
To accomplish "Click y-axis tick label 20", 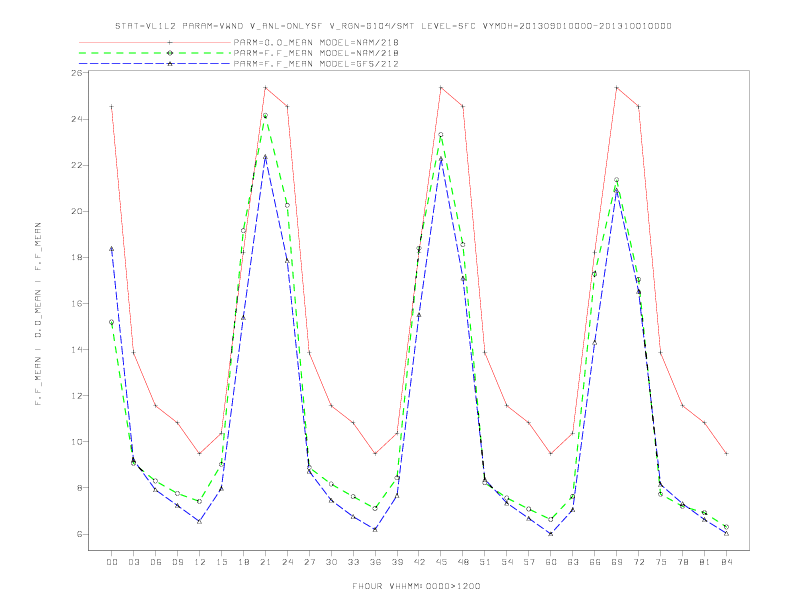I will pos(77,211).
